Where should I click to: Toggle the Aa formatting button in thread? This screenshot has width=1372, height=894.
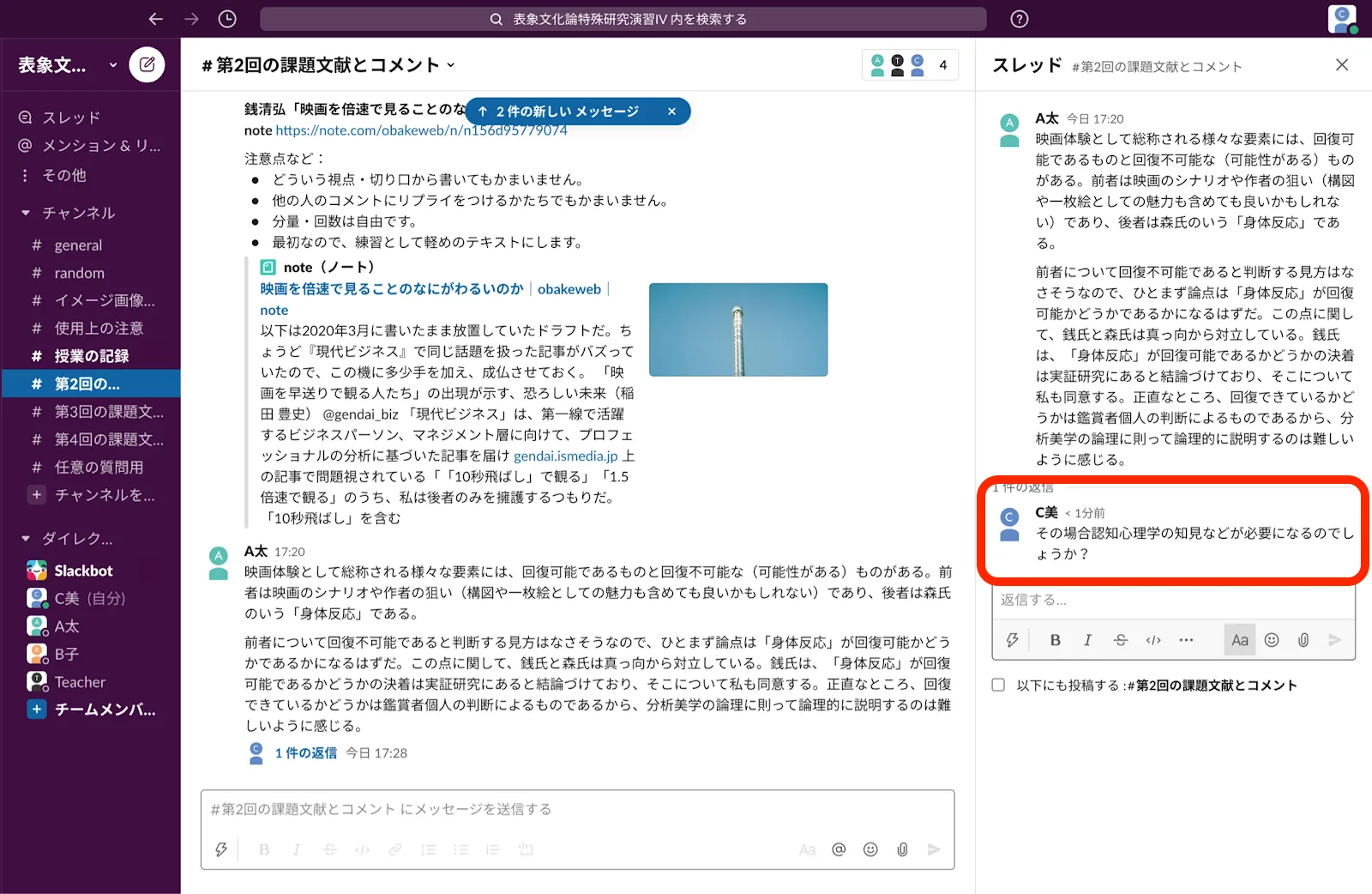click(x=1240, y=640)
